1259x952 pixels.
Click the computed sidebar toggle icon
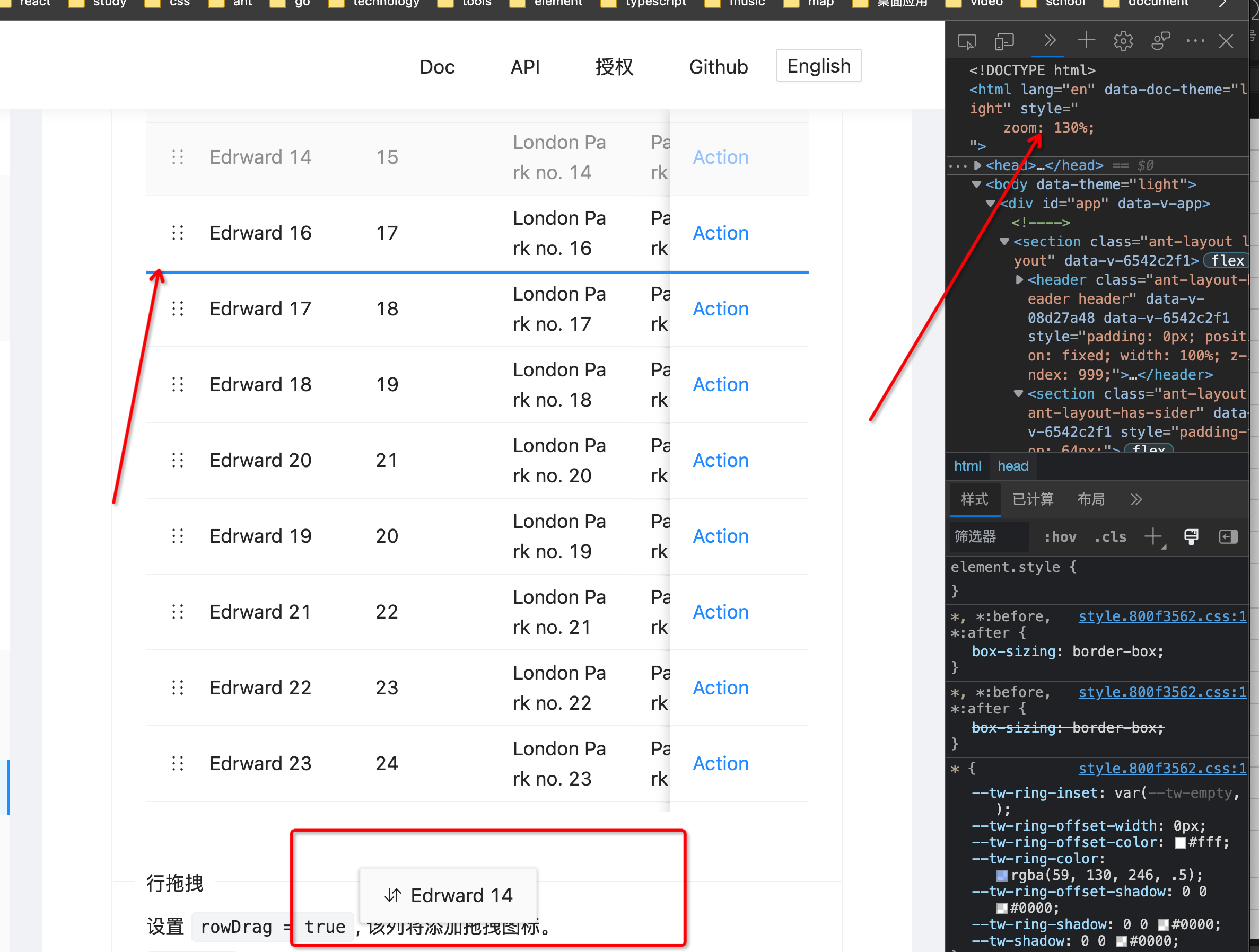click(1228, 536)
